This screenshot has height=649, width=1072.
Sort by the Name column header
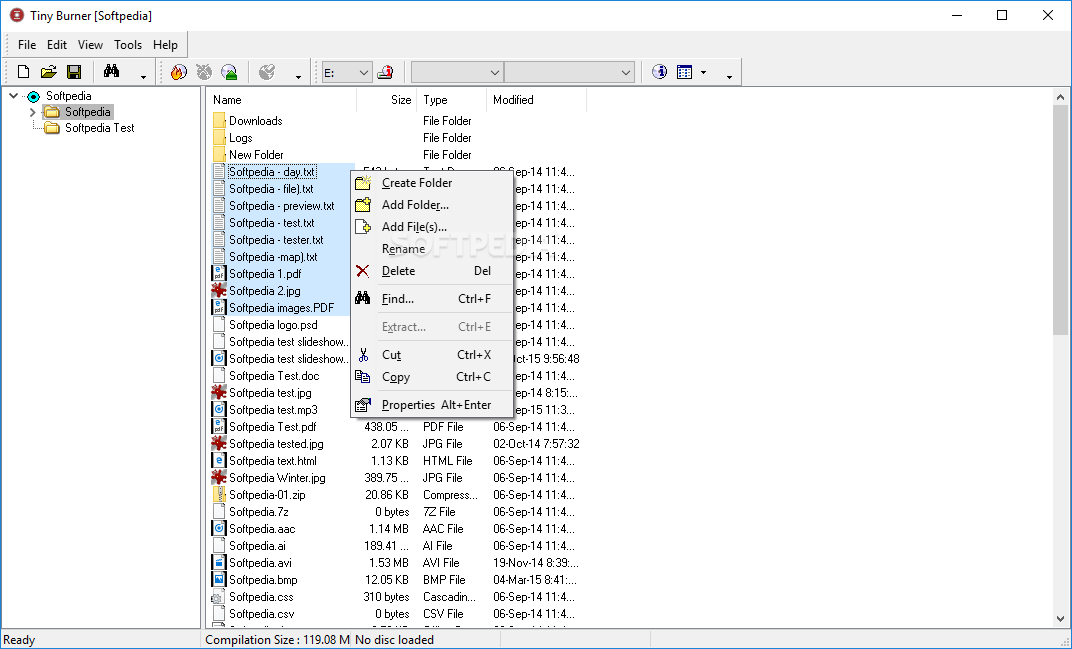tap(282, 100)
